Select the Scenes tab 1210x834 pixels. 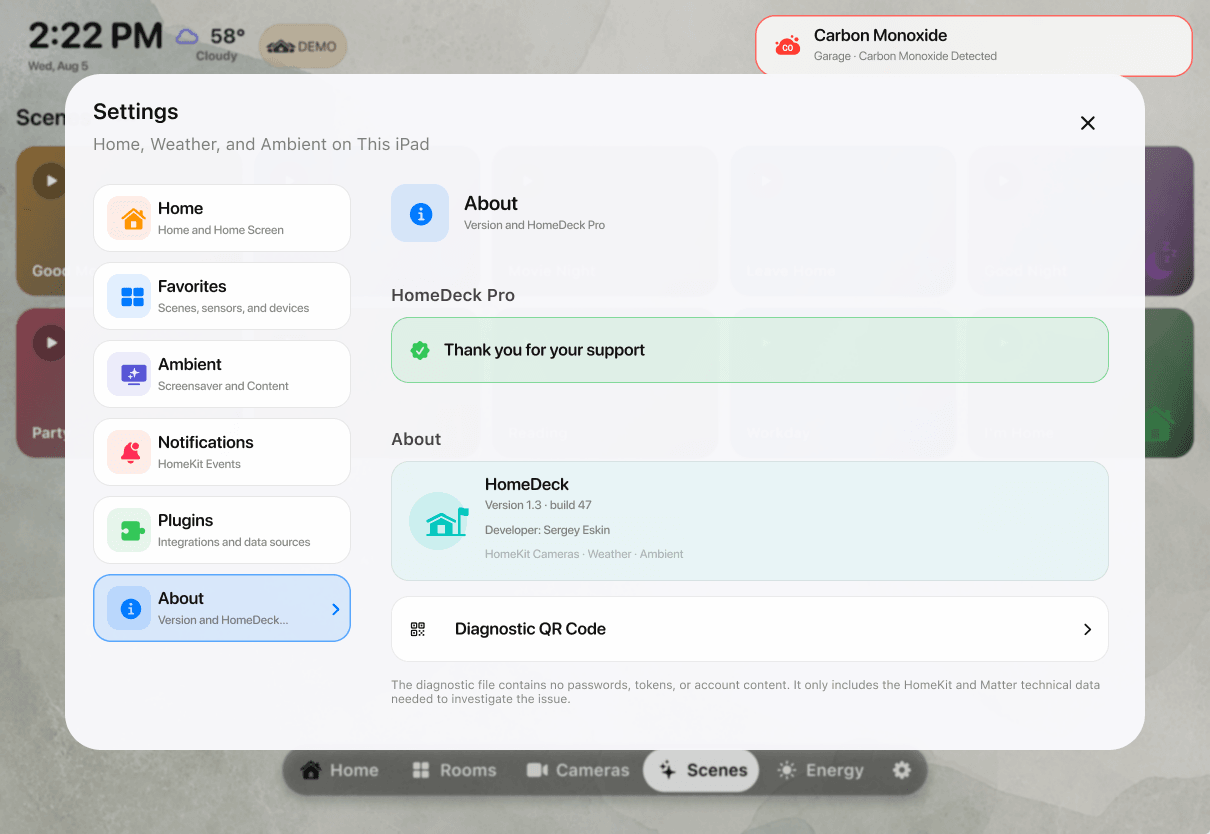(702, 770)
